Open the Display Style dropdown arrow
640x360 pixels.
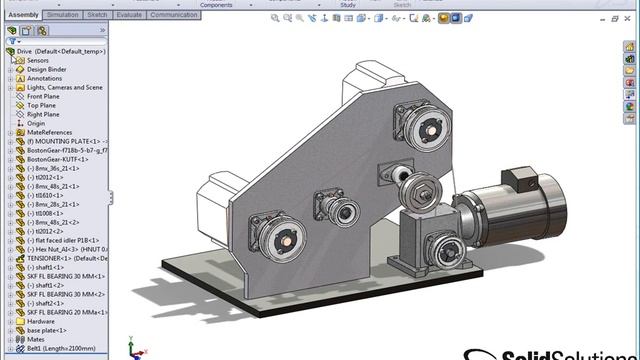click(x=386, y=19)
